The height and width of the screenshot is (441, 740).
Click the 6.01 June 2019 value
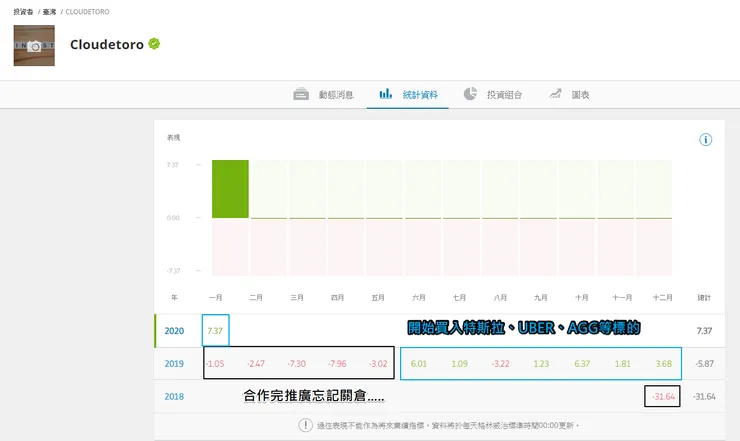419,364
